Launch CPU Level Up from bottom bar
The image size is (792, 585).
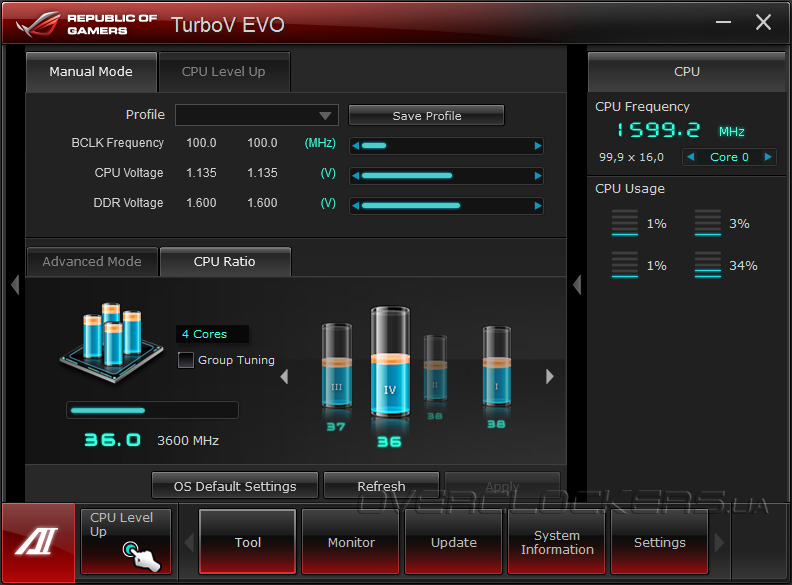tap(126, 542)
